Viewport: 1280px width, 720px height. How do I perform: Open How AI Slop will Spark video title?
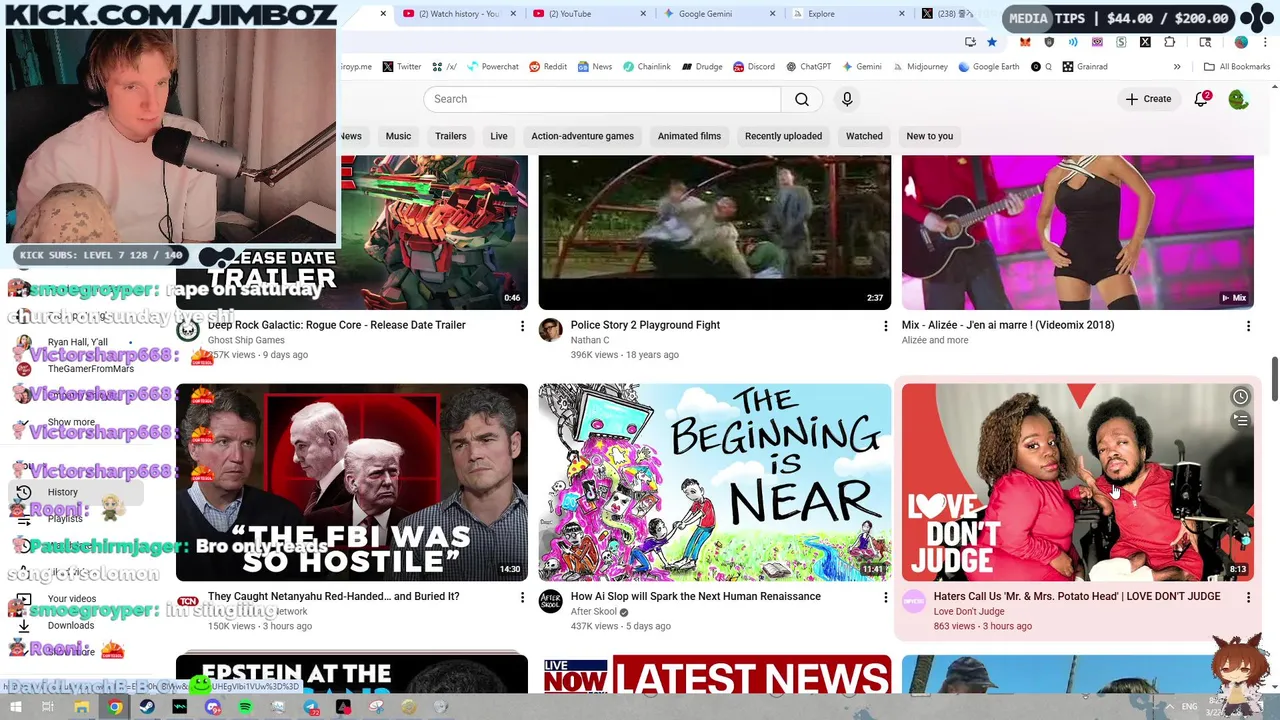[x=696, y=596]
